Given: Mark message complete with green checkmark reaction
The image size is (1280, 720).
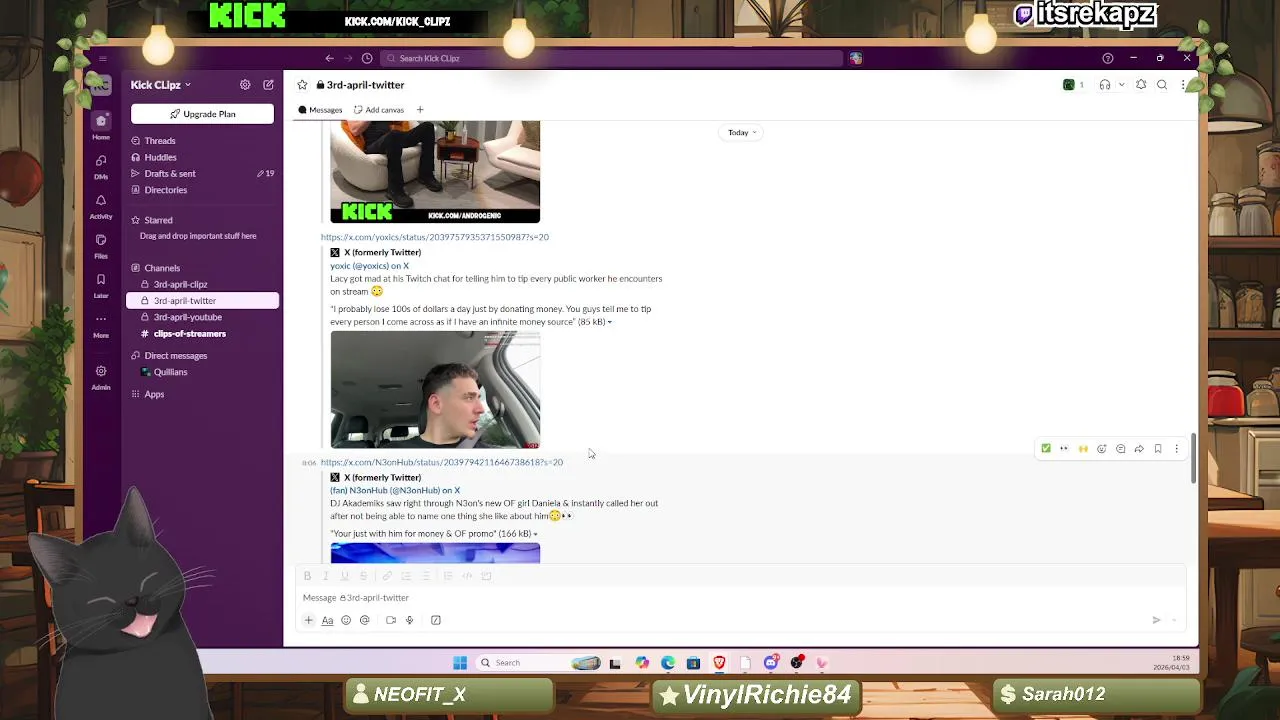Looking at the screenshot, I should (x=1046, y=449).
